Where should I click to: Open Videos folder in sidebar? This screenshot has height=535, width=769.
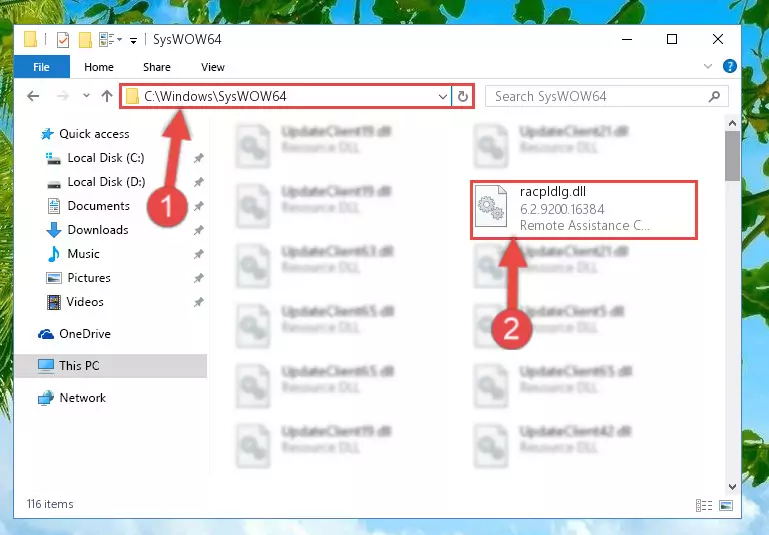point(85,302)
